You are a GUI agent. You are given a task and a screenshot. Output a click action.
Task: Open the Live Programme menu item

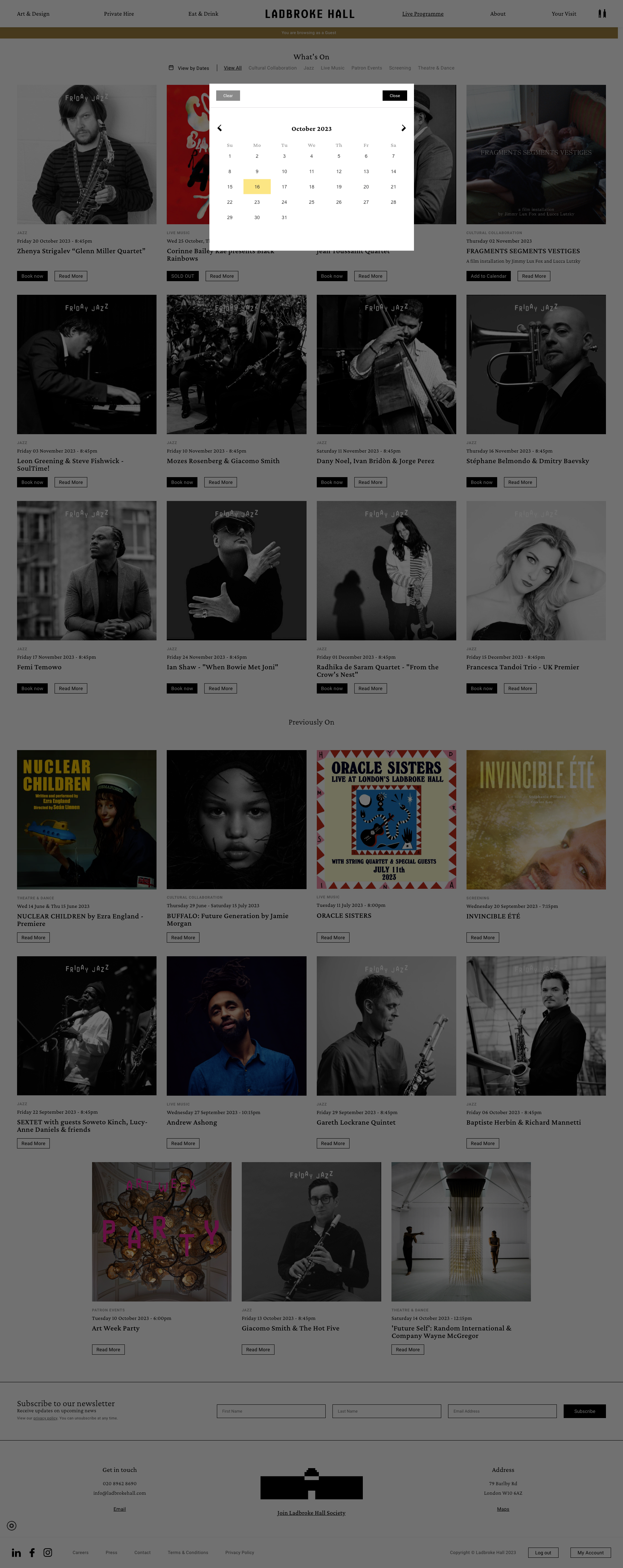point(422,13)
